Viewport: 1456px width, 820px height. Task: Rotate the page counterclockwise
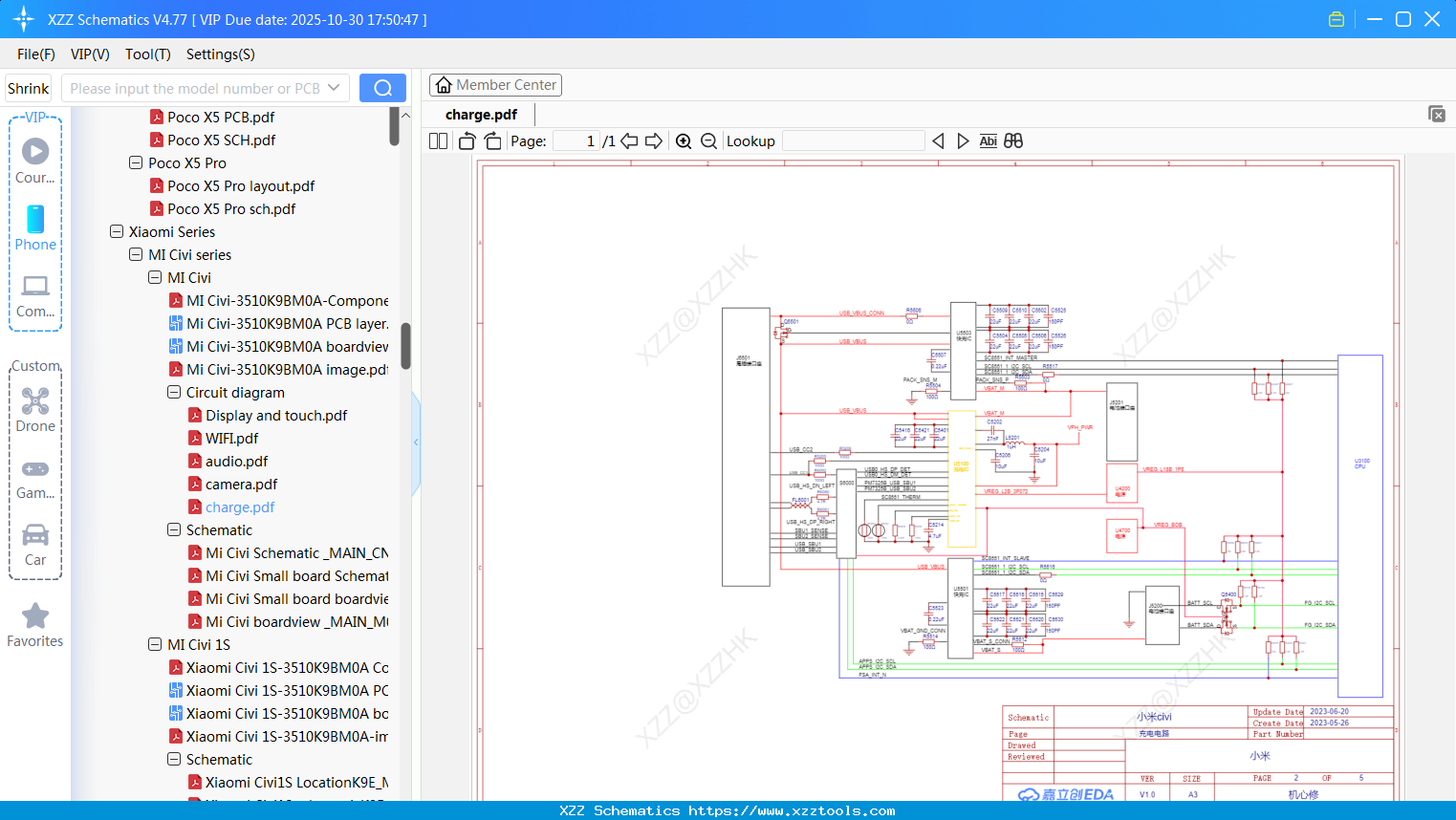(467, 141)
